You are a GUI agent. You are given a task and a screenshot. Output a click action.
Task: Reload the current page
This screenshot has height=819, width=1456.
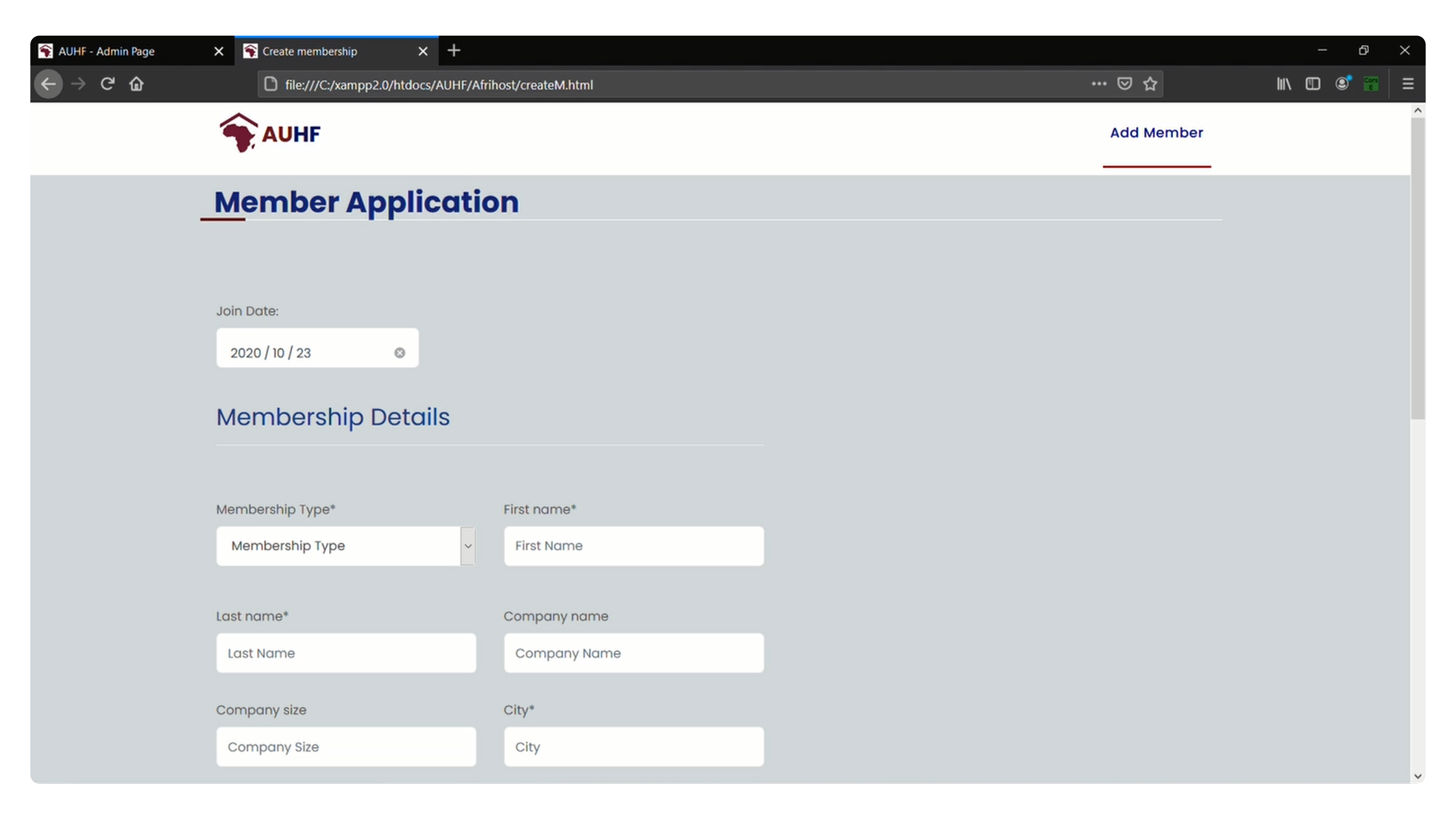point(107,84)
